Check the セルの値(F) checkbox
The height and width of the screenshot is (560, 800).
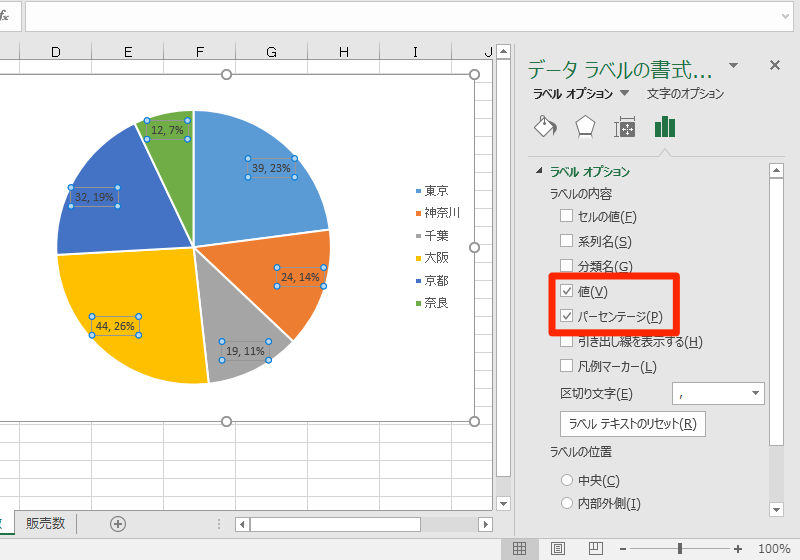pos(566,216)
